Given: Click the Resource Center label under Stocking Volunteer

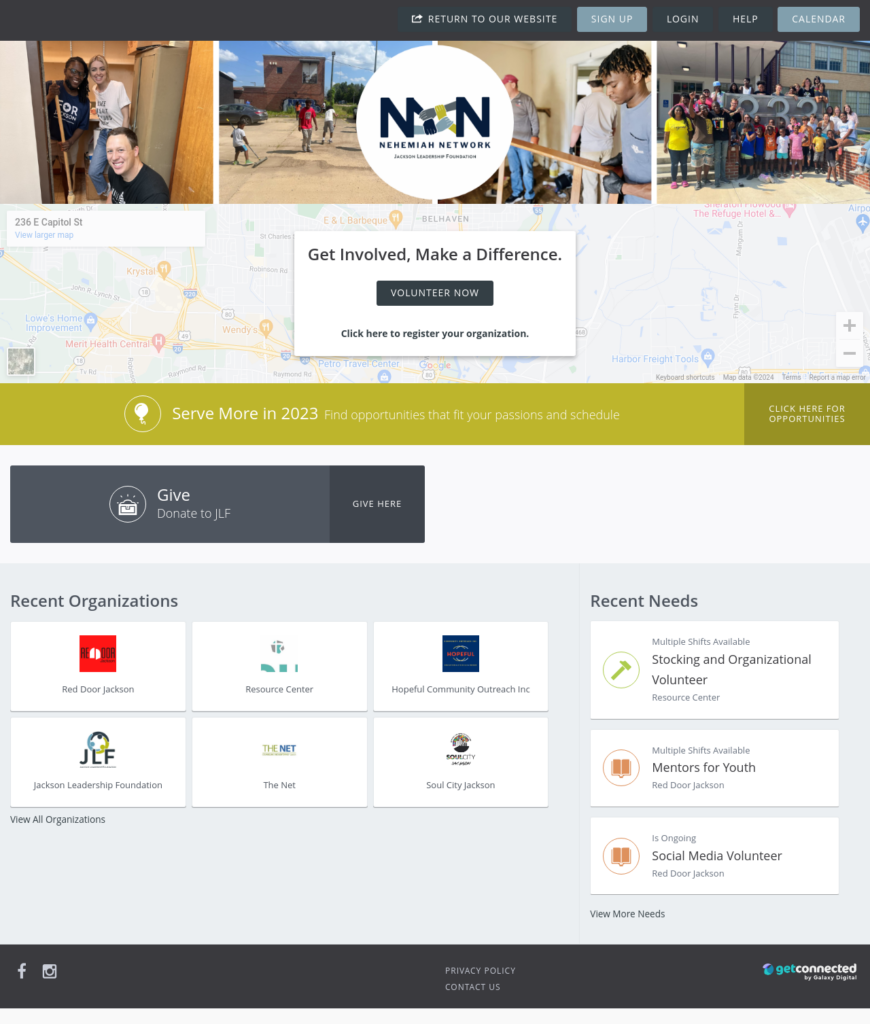Looking at the screenshot, I should point(686,697).
